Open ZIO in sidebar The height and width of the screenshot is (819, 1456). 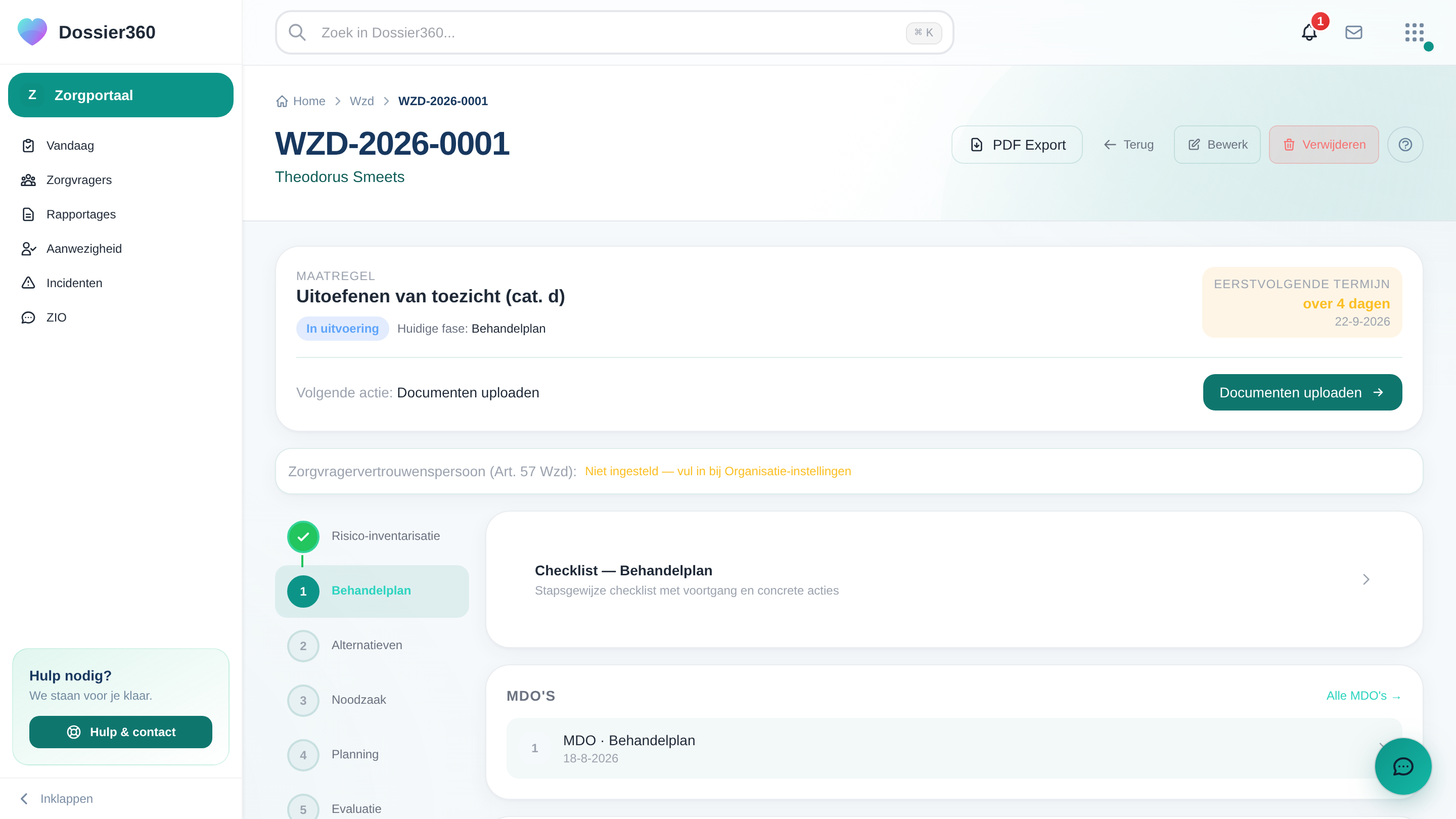coord(120,317)
